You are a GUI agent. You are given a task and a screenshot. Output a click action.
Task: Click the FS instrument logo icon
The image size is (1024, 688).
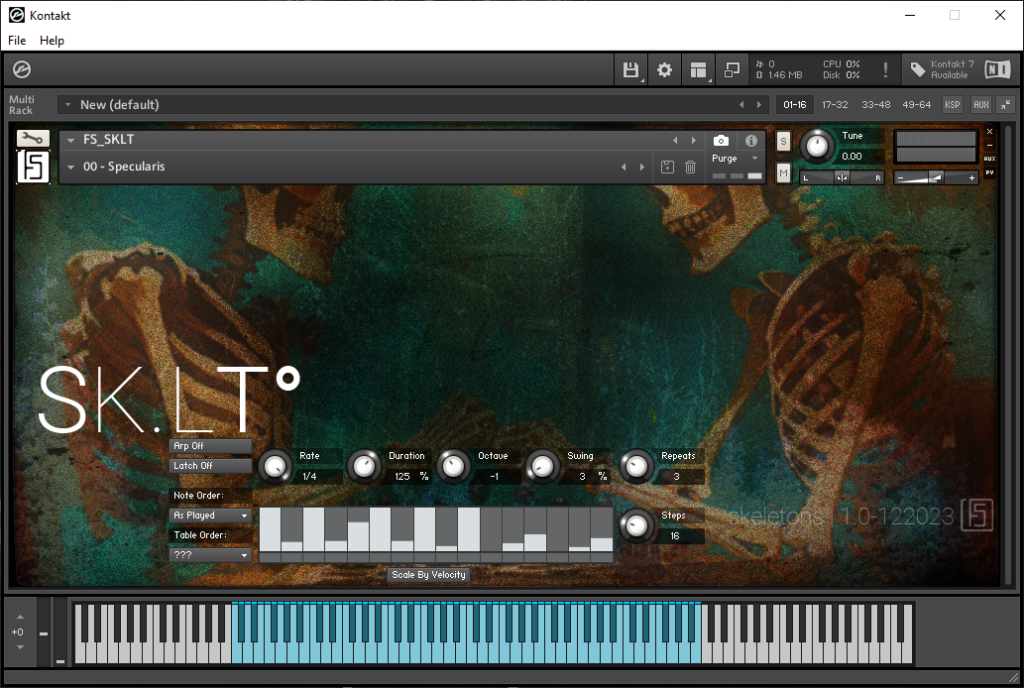tap(33, 166)
